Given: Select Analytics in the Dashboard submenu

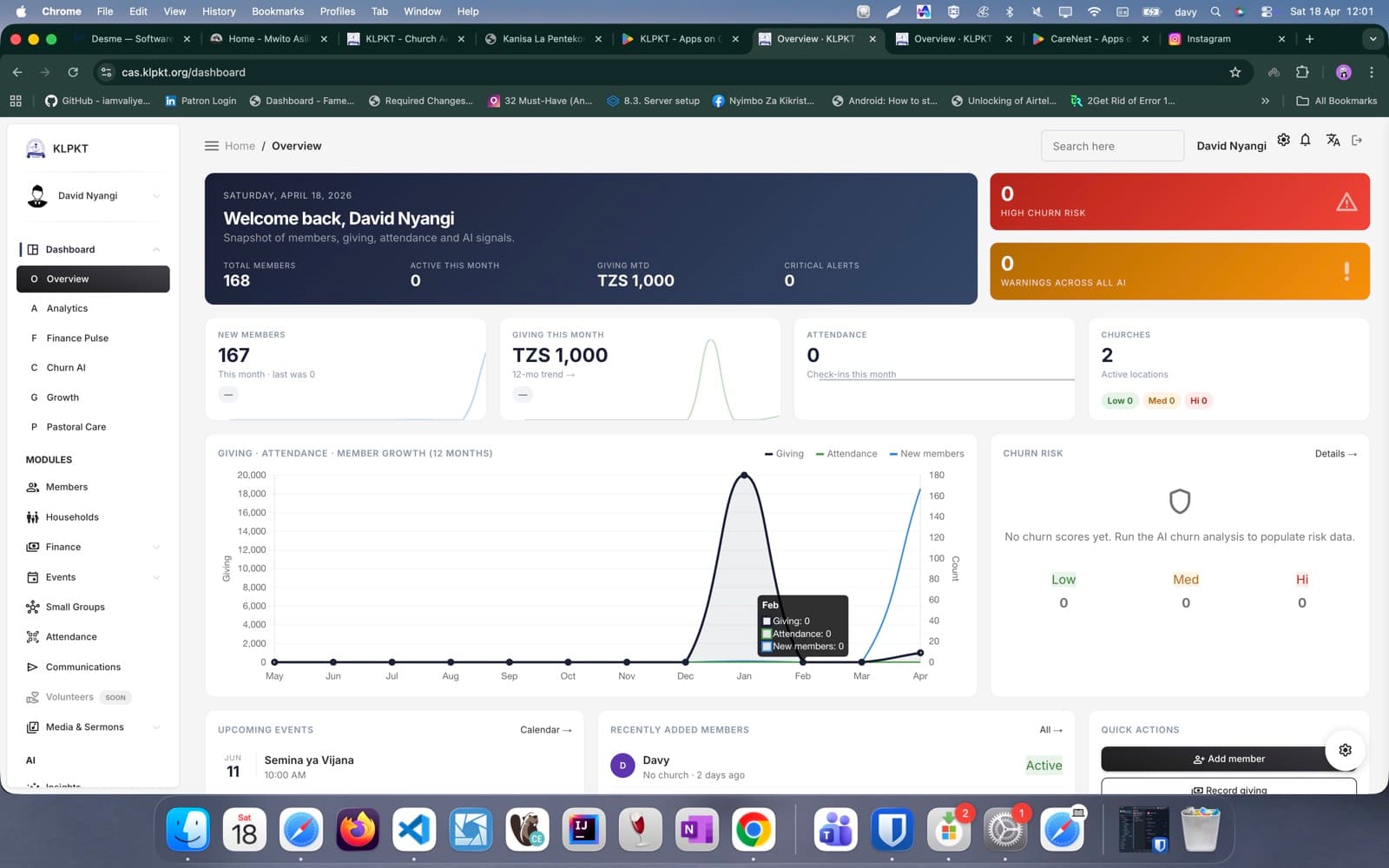Looking at the screenshot, I should [x=67, y=309].
